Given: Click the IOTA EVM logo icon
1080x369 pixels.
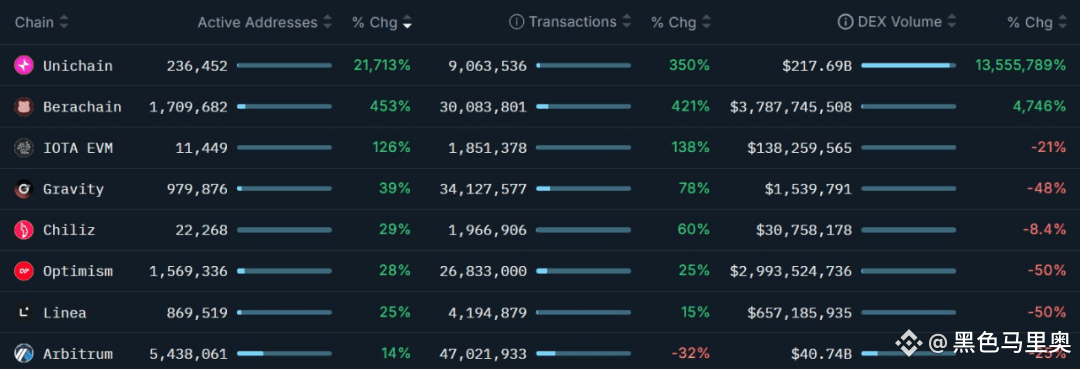Looking at the screenshot, I should pyautogui.click(x=24, y=148).
